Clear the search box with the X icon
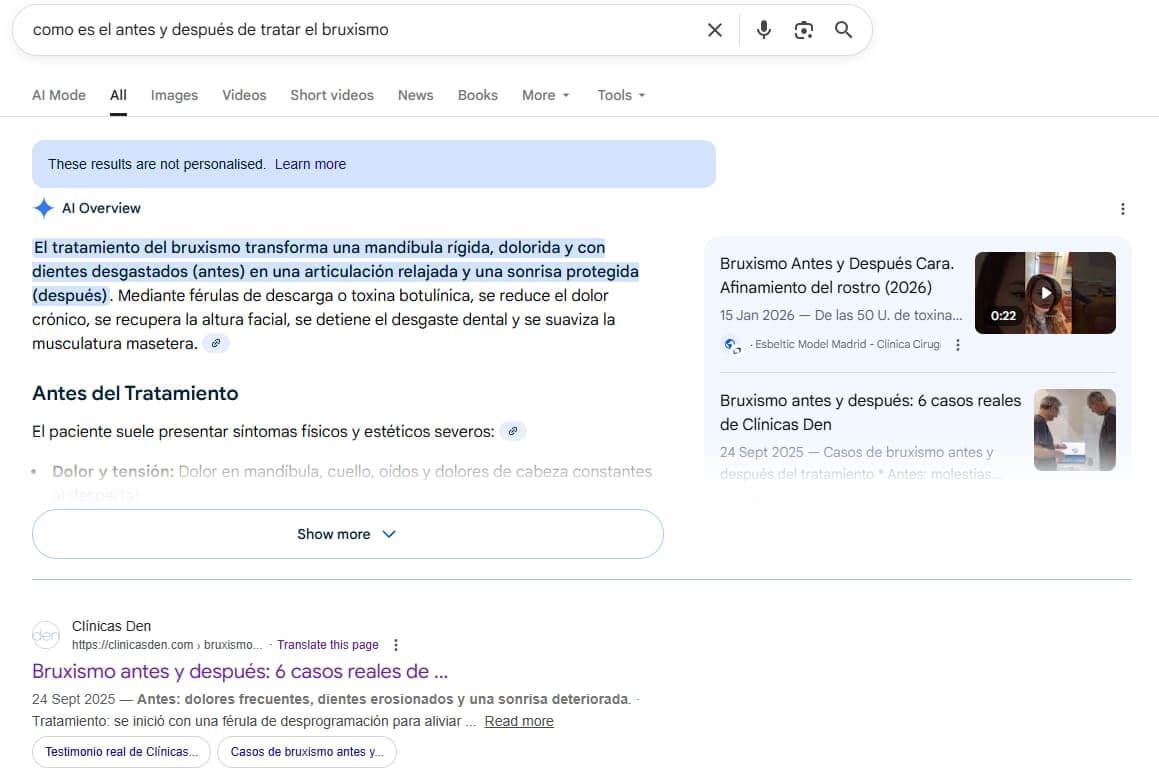Image resolution: width=1159 pixels, height=777 pixels. coord(714,30)
